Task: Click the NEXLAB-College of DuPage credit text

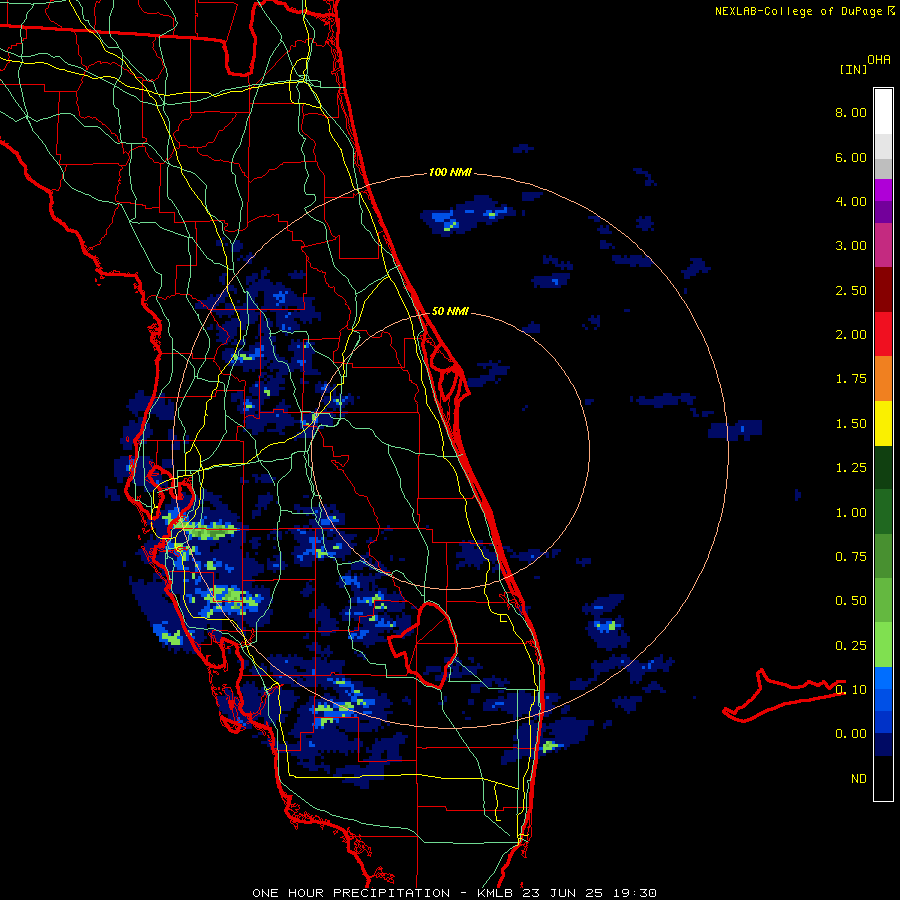Action: [x=798, y=11]
